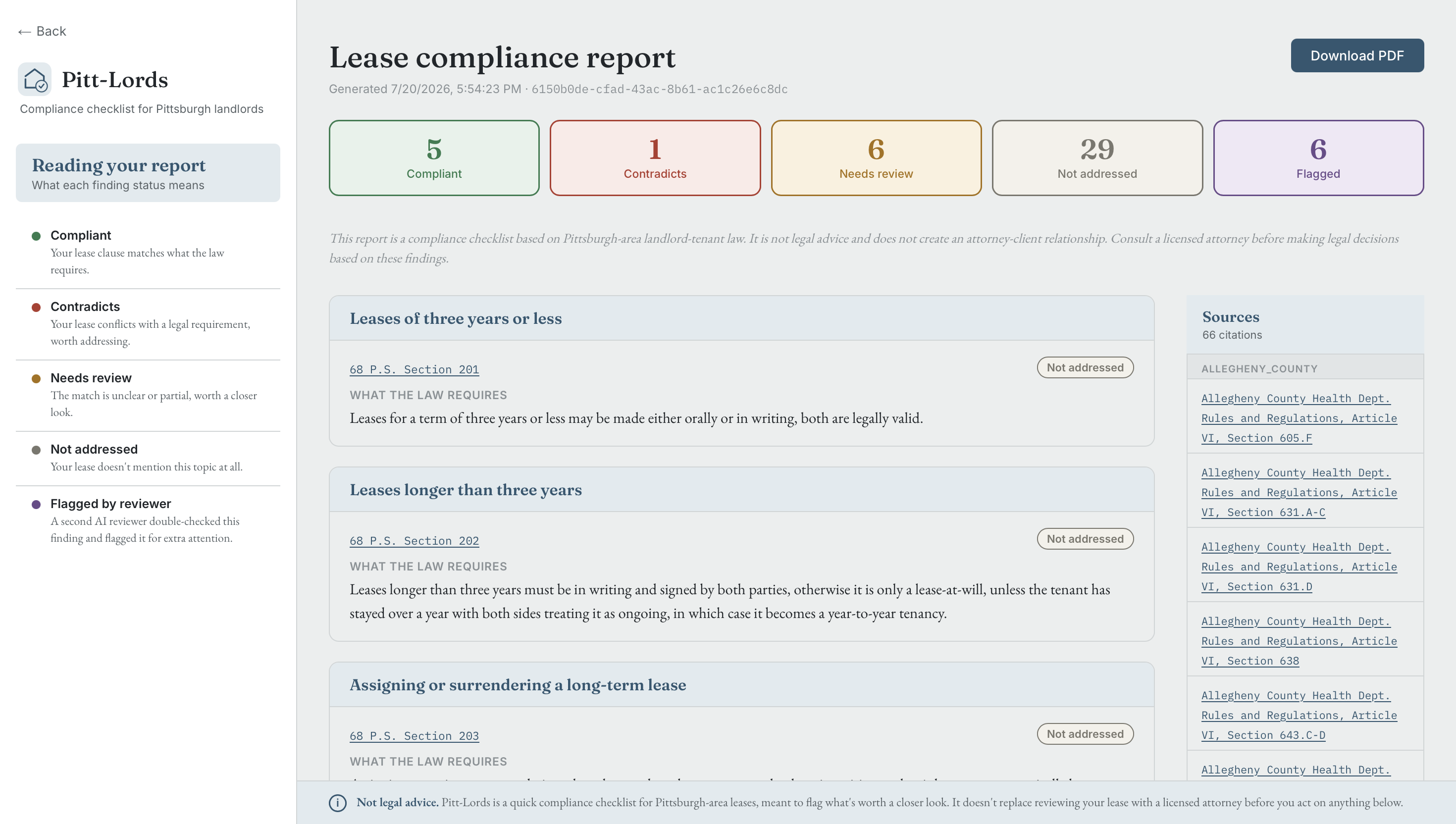The image size is (1456, 824).
Task: Click the purple Flagged by reviewer legend dot
Action: coord(36,504)
